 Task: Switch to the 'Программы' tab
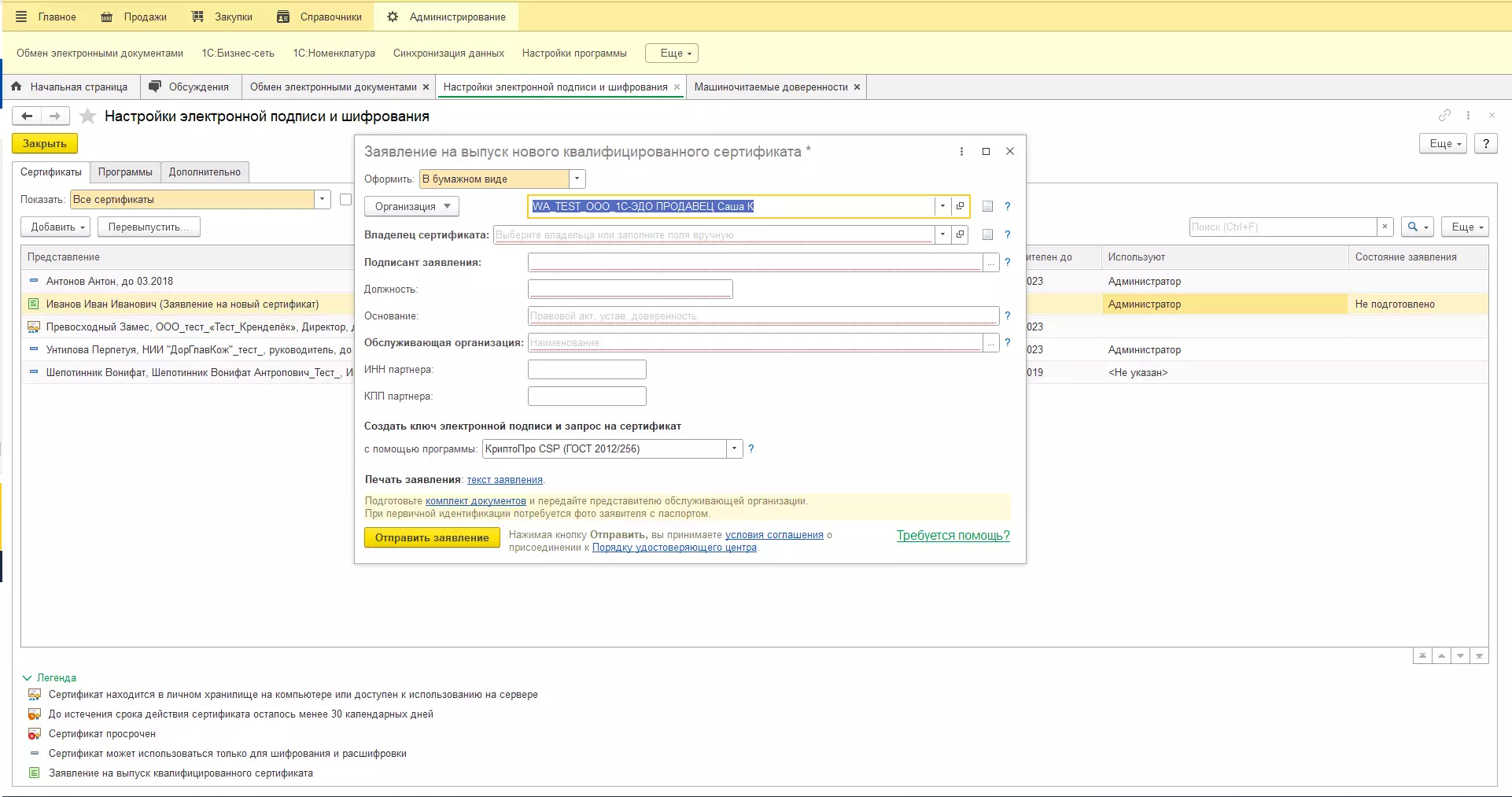pos(125,172)
